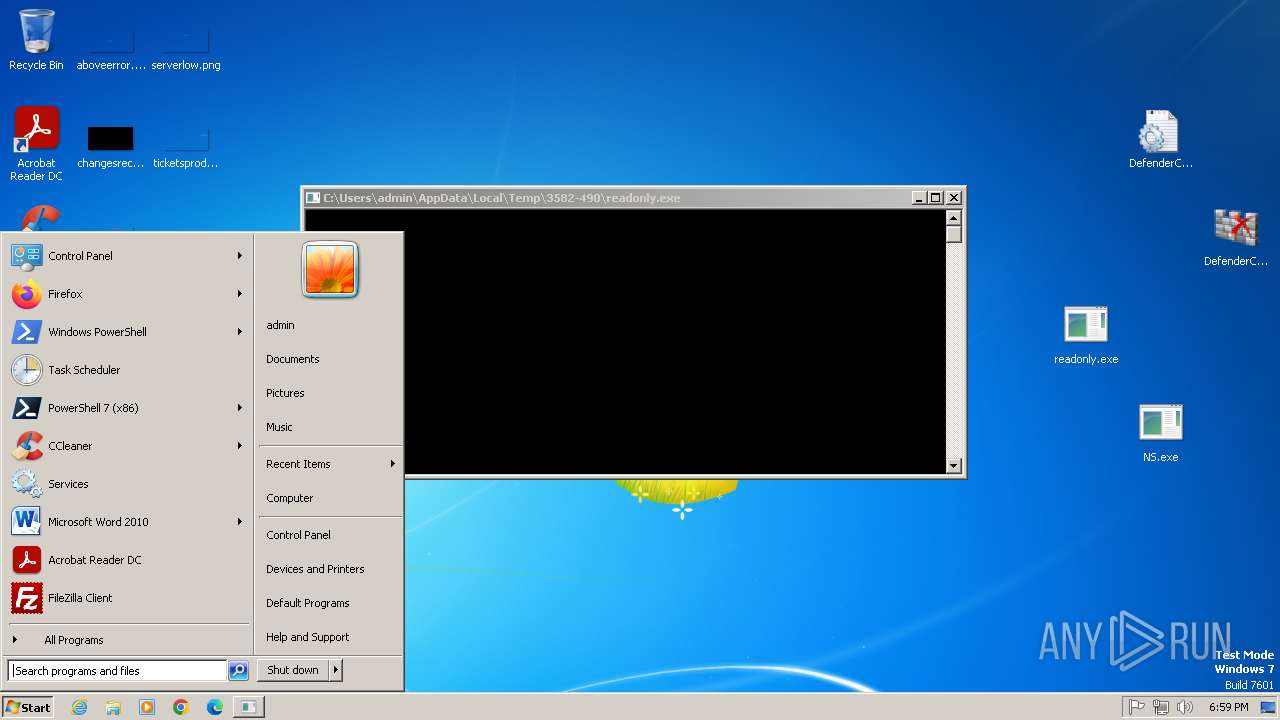Open the volume speaker in the system tray
This screenshot has width=1280, height=720.
pyautogui.click(x=1185, y=707)
